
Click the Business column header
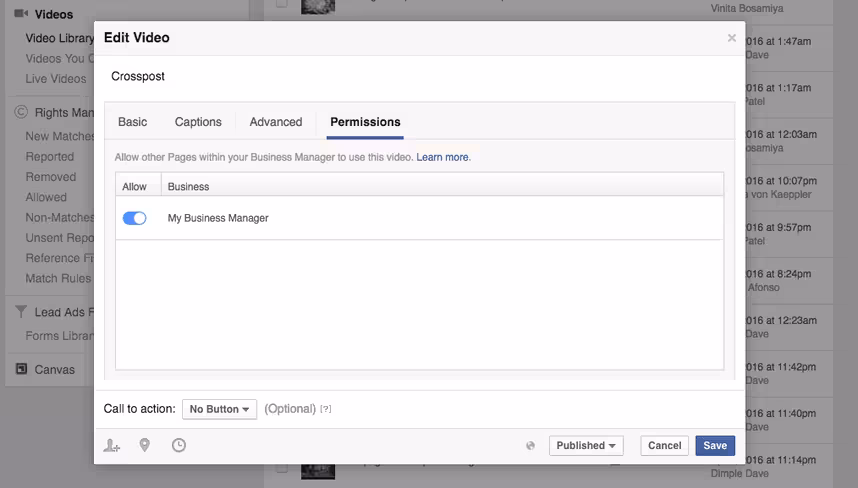tap(188, 187)
